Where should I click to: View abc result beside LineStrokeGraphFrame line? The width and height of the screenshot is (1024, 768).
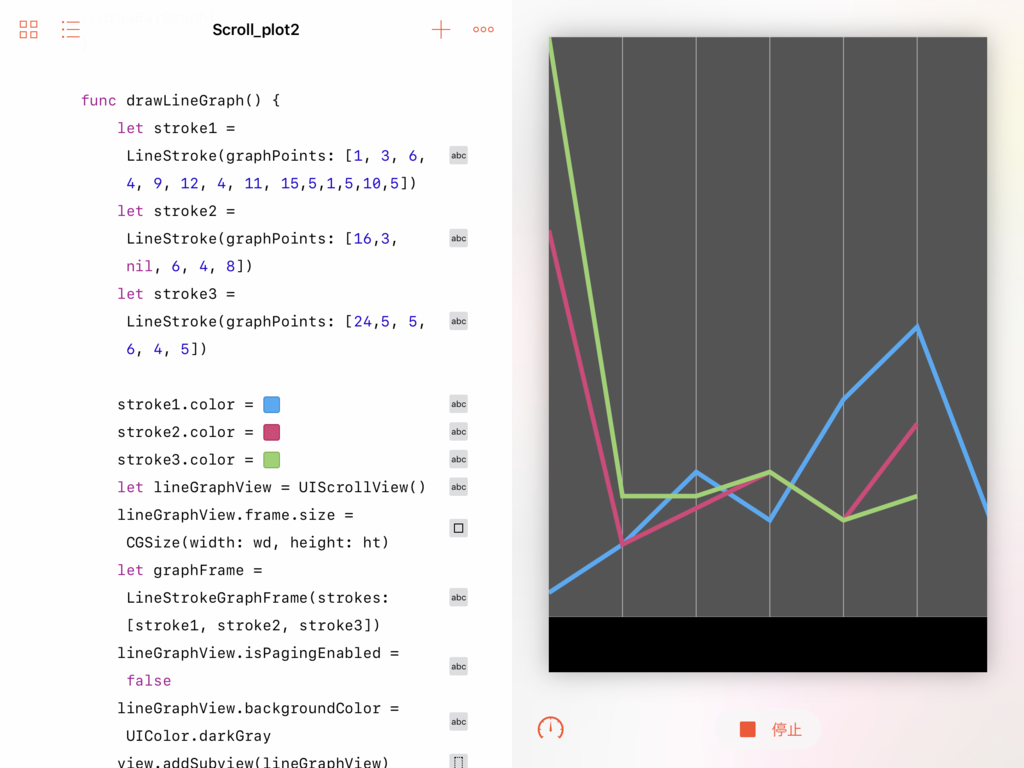point(458,598)
